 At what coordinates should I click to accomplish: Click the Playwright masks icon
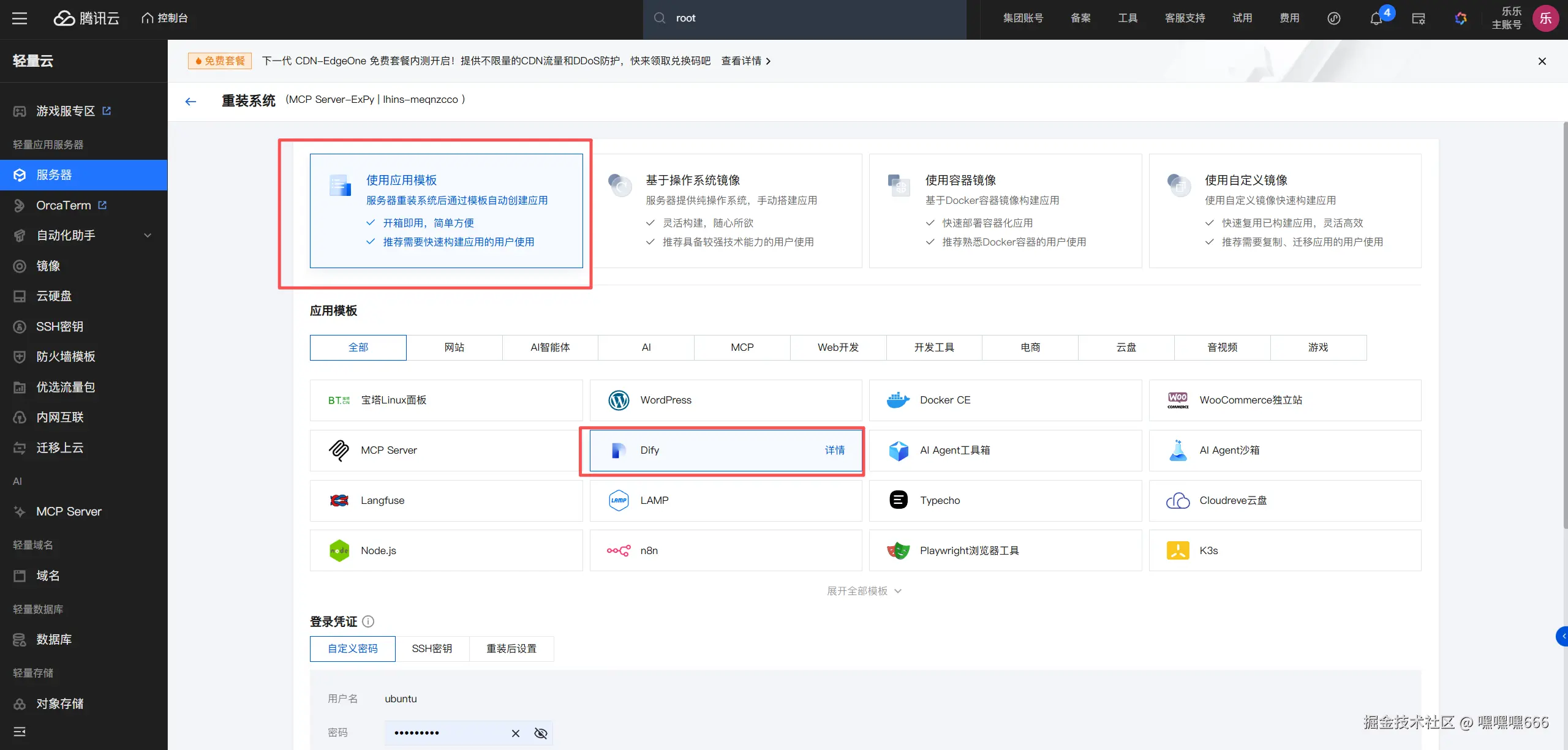pos(899,551)
